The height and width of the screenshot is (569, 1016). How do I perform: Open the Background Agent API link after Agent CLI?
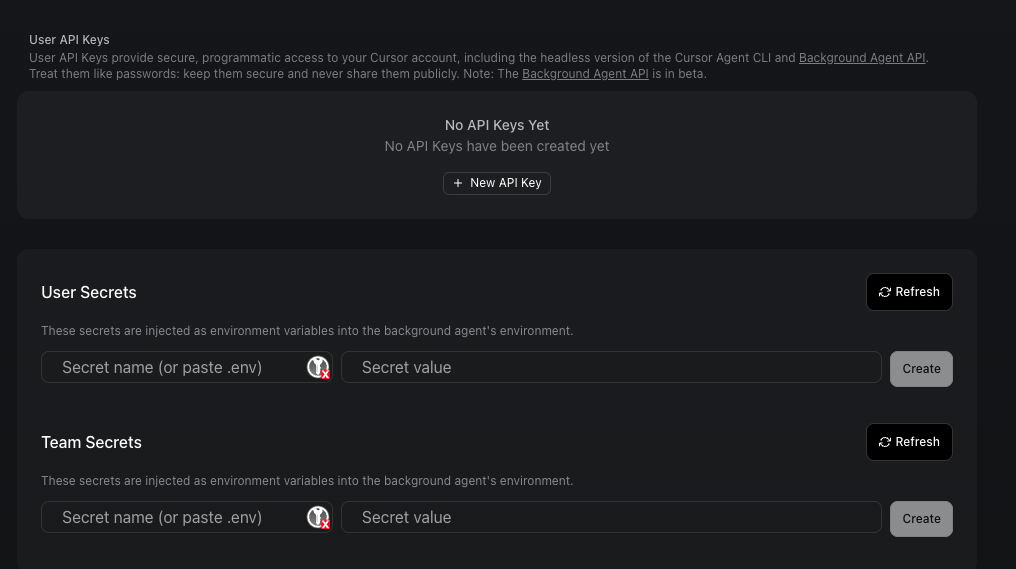tap(861, 58)
